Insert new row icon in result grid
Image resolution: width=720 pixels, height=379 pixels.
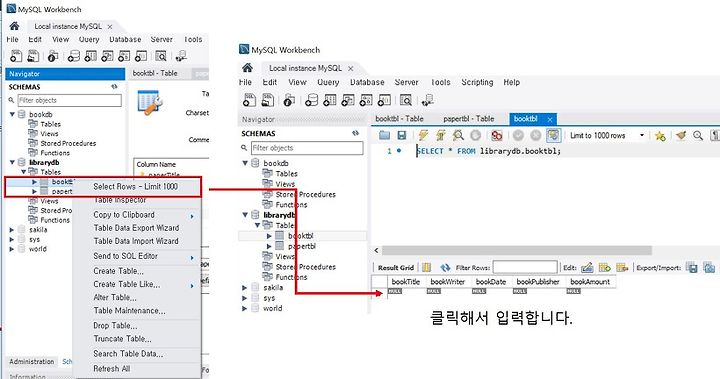pos(605,267)
